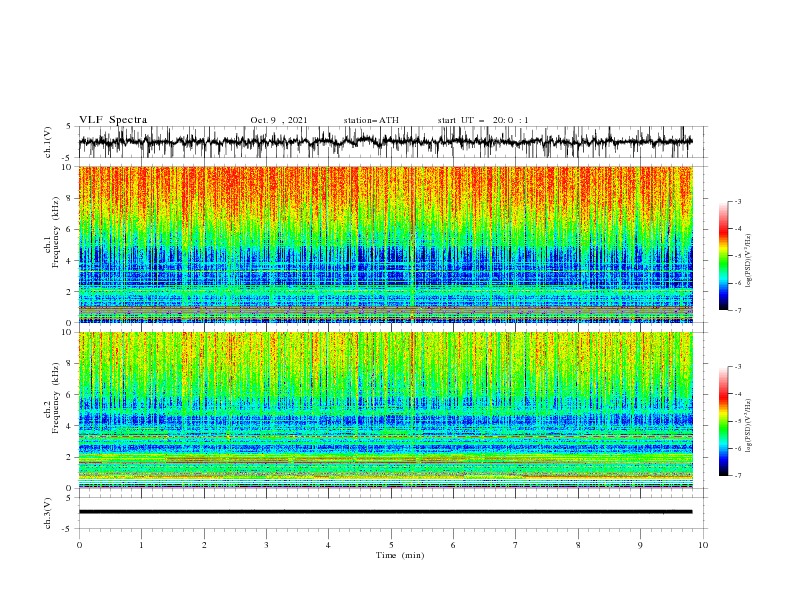Click the '-7' tick on upper color bar
The image size is (792, 612).
pos(737,310)
